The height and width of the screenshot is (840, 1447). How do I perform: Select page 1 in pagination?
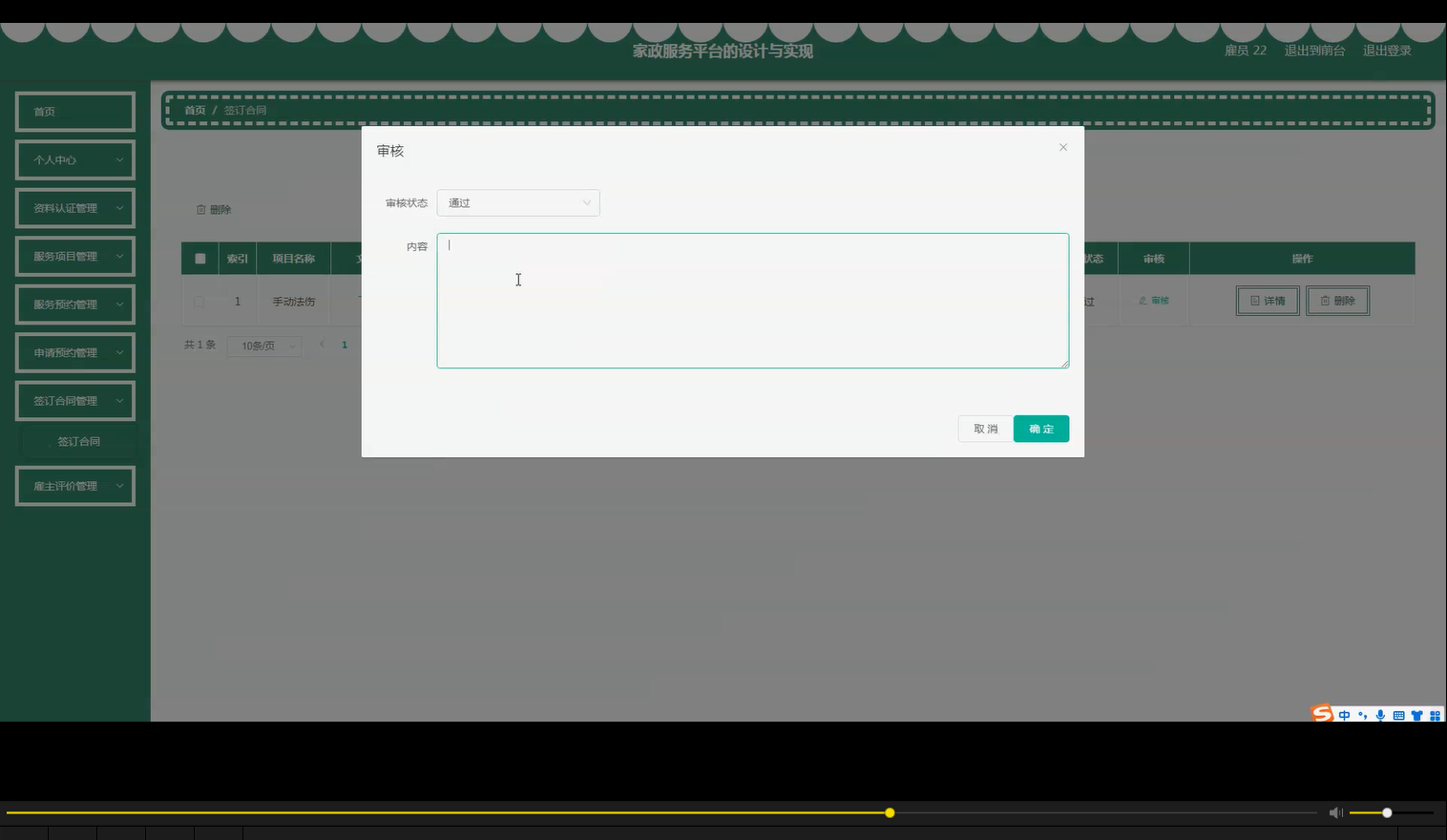tap(345, 345)
